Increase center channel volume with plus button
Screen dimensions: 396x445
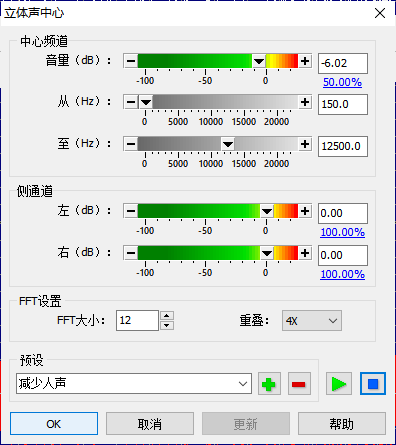pos(305,61)
